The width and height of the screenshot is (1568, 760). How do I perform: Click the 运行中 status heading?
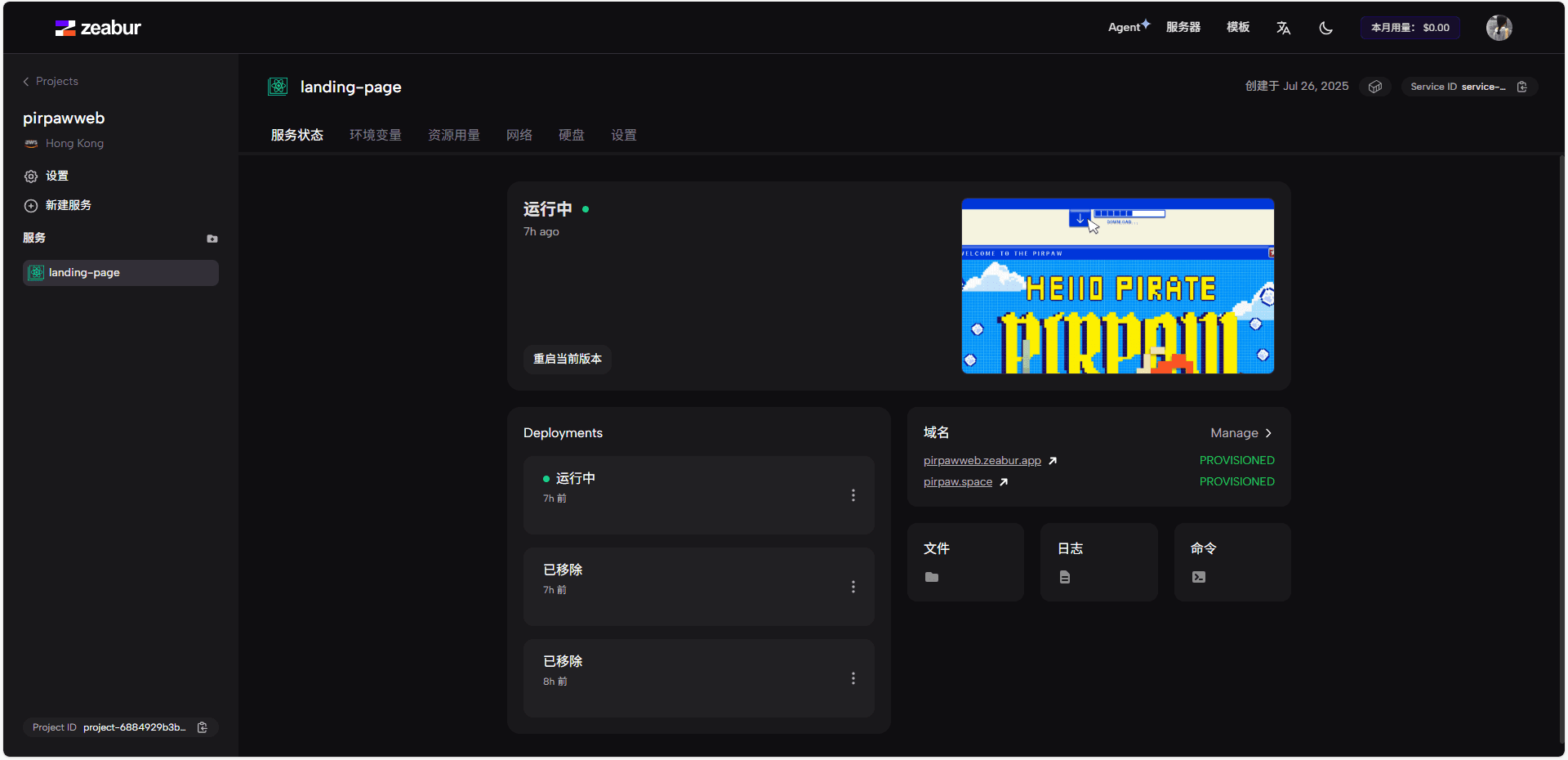click(548, 209)
